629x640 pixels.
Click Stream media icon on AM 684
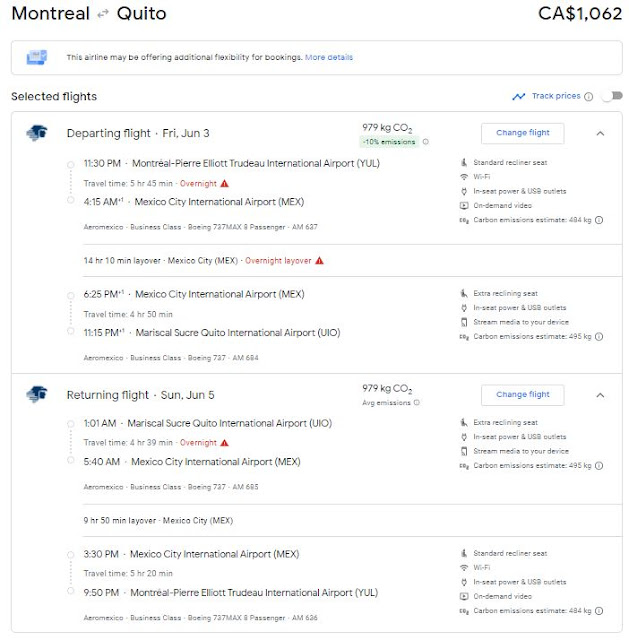click(464, 322)
